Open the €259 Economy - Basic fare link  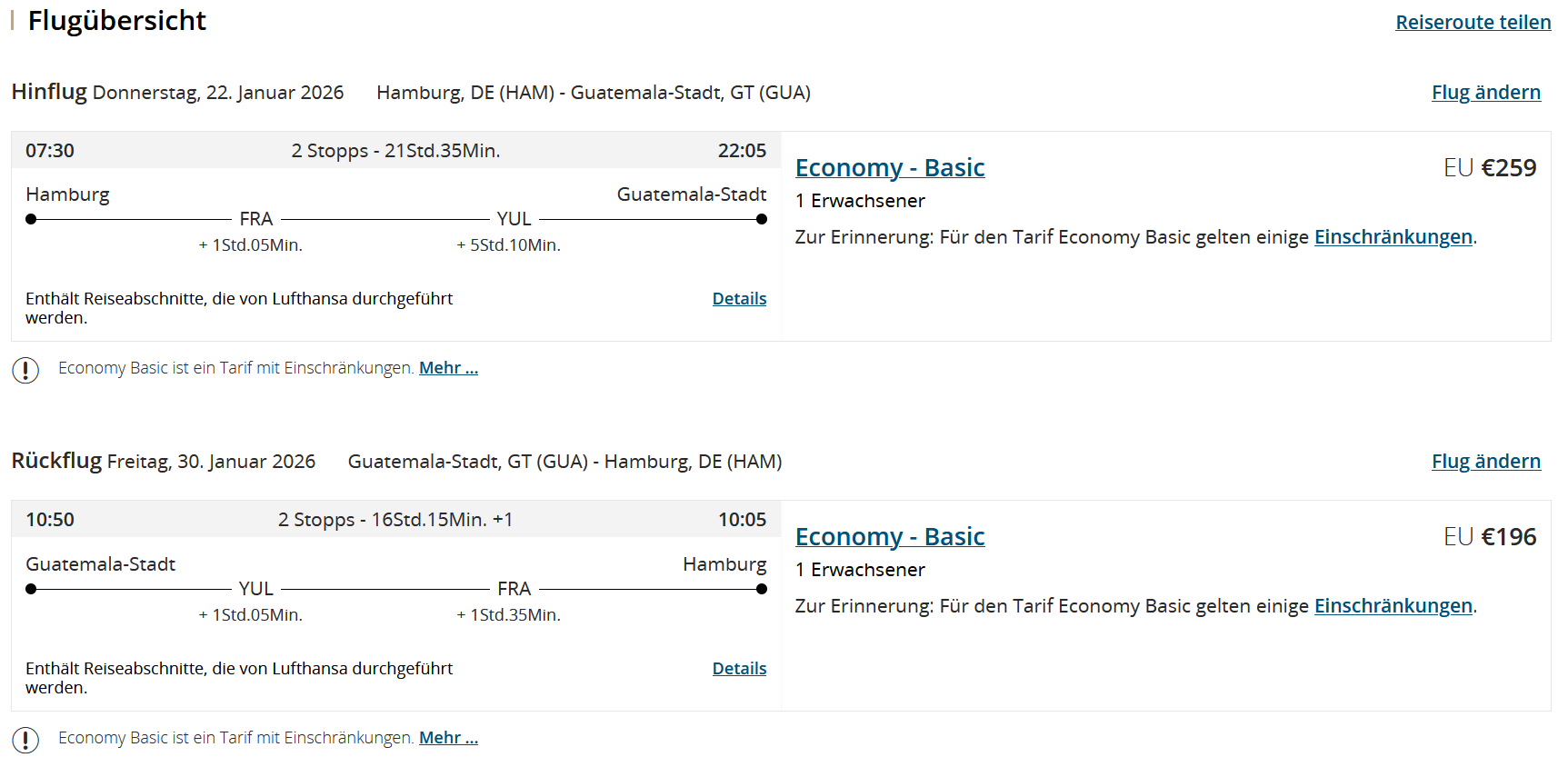pyautogui.click(x=889, y=168)
